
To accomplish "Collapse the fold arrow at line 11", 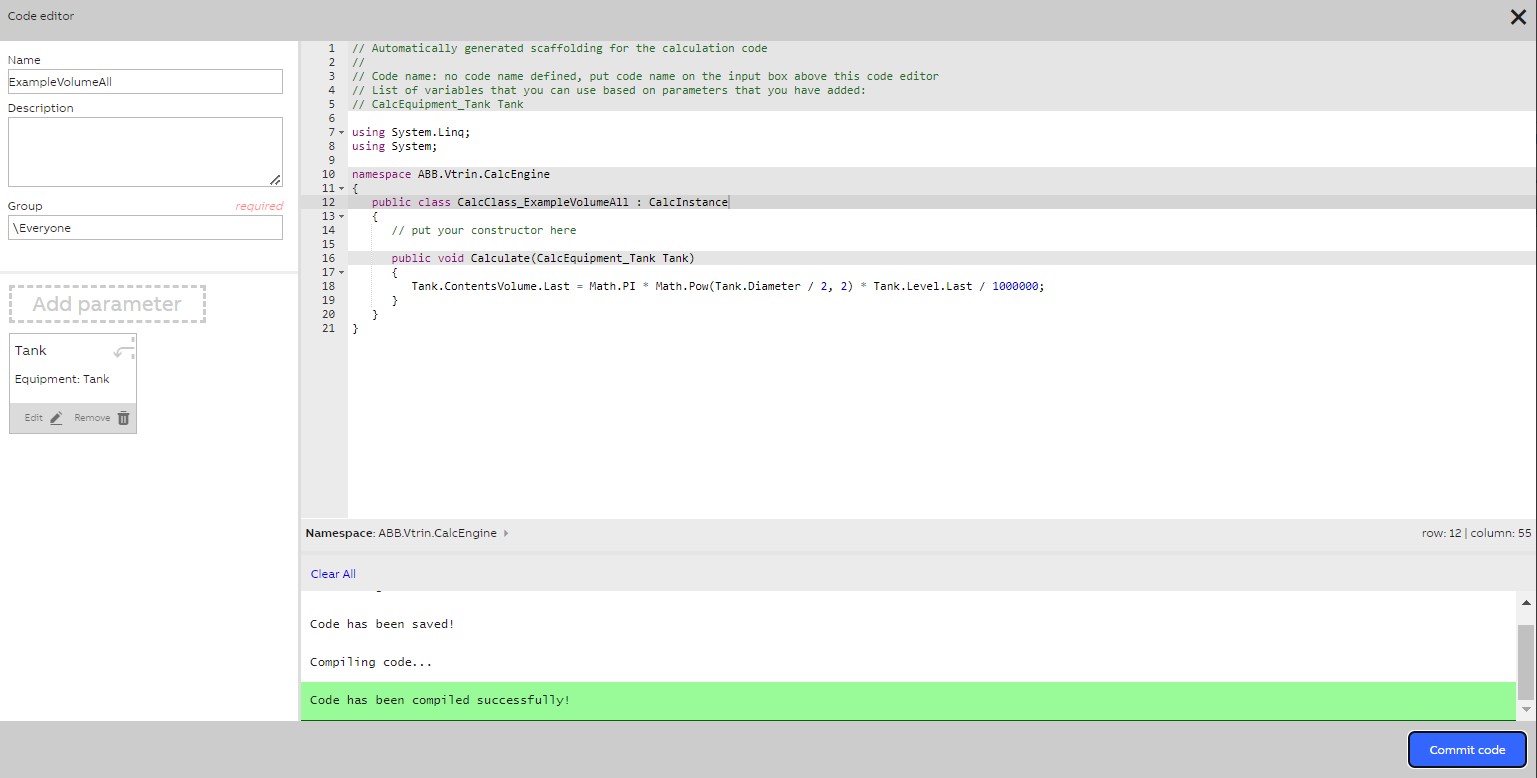I will coord(342,188).
